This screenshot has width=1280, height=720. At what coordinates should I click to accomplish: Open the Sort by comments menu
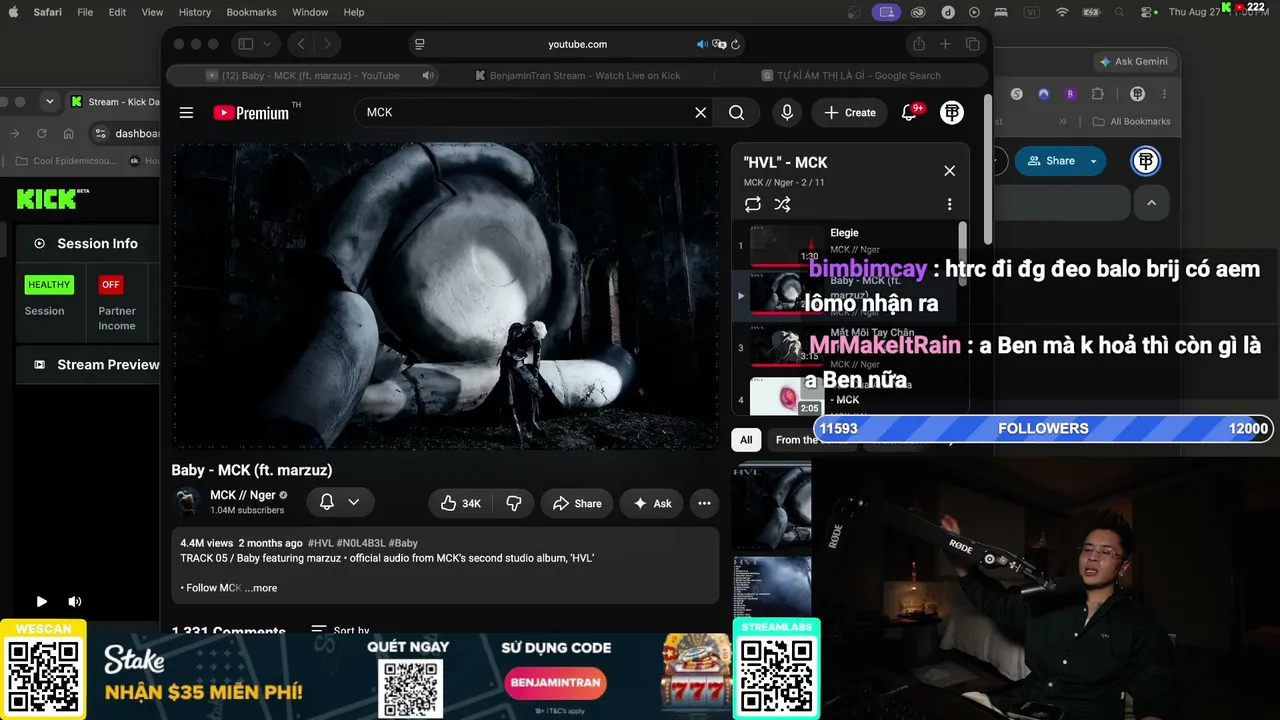click(x=340, y=631)
